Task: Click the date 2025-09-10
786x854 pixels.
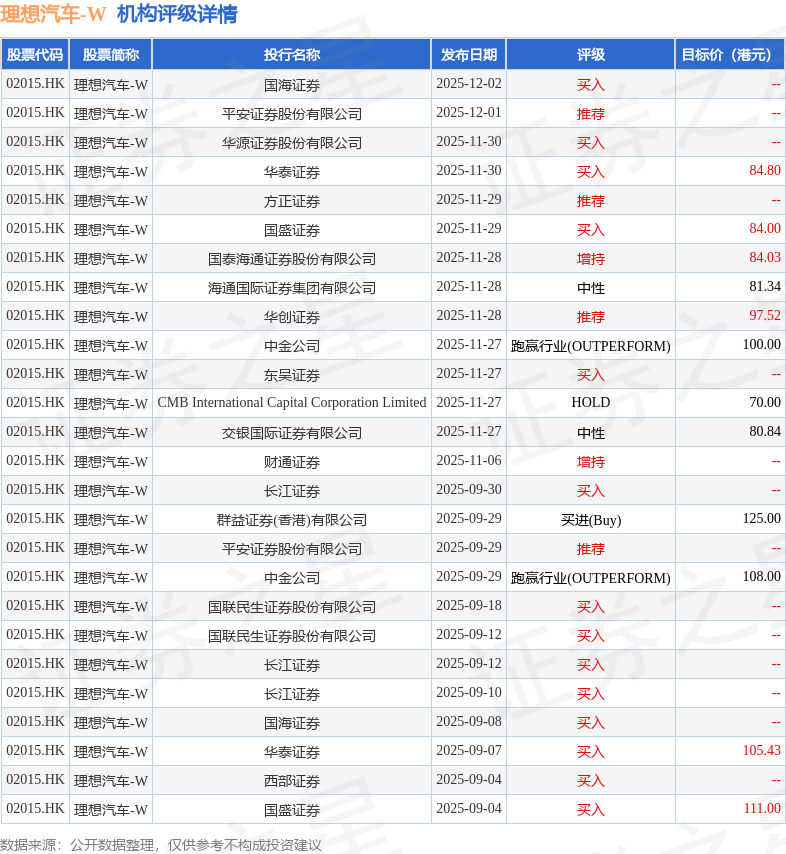Action: tap(468, 692)
